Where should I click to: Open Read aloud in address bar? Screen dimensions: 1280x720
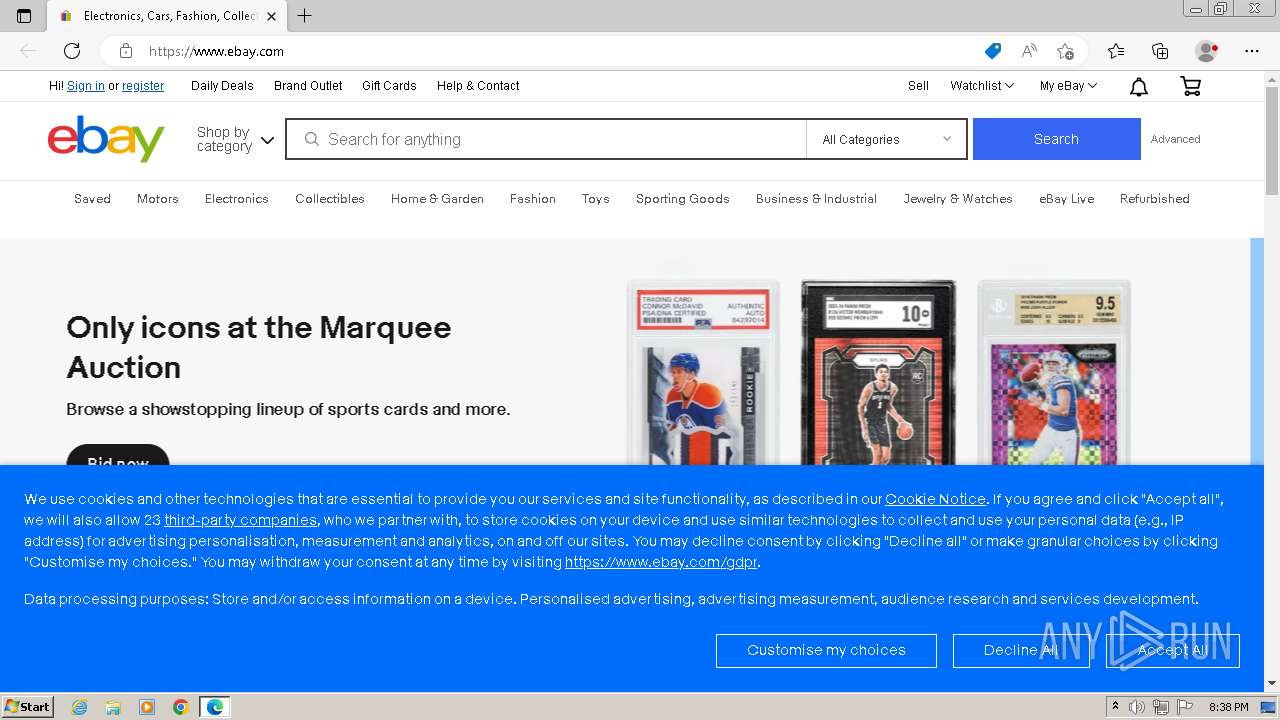[x=1029, y=51]
